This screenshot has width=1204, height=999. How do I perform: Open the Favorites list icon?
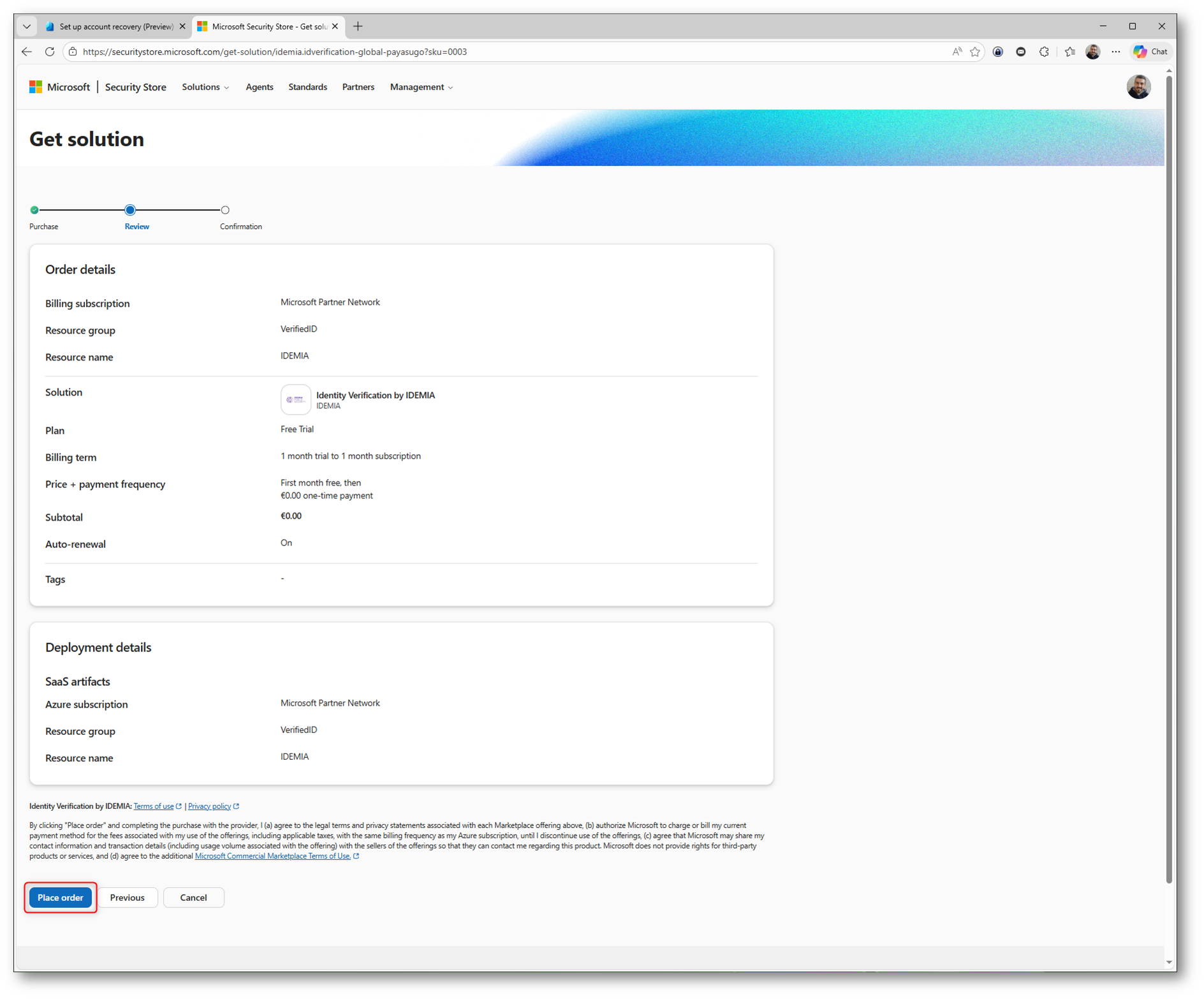(1070, 52)
